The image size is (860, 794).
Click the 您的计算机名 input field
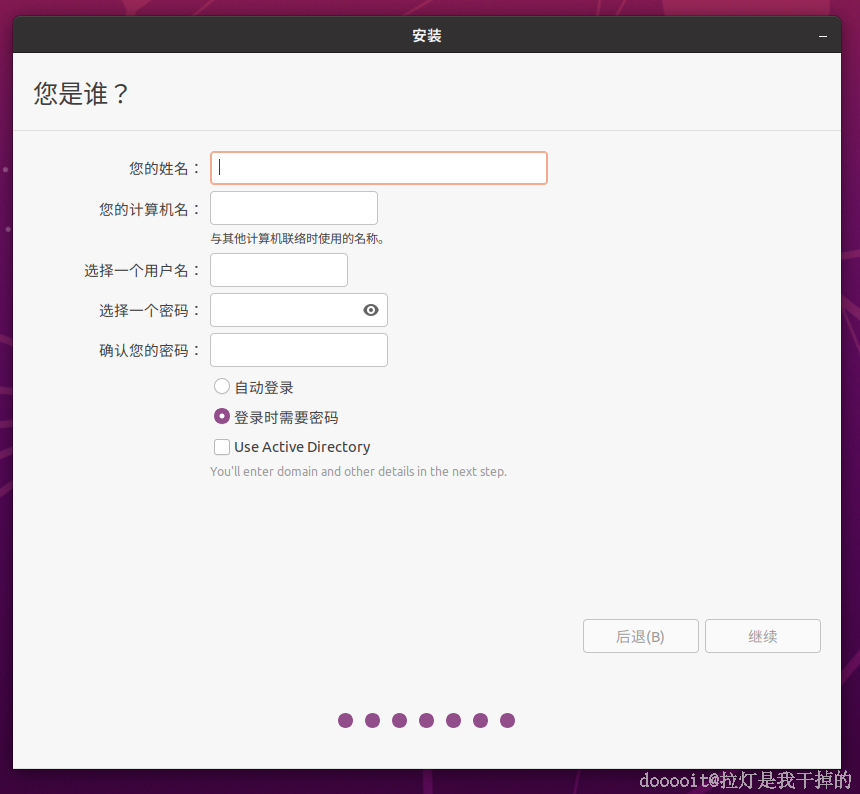pyautogui.click(x=293, y=207)
